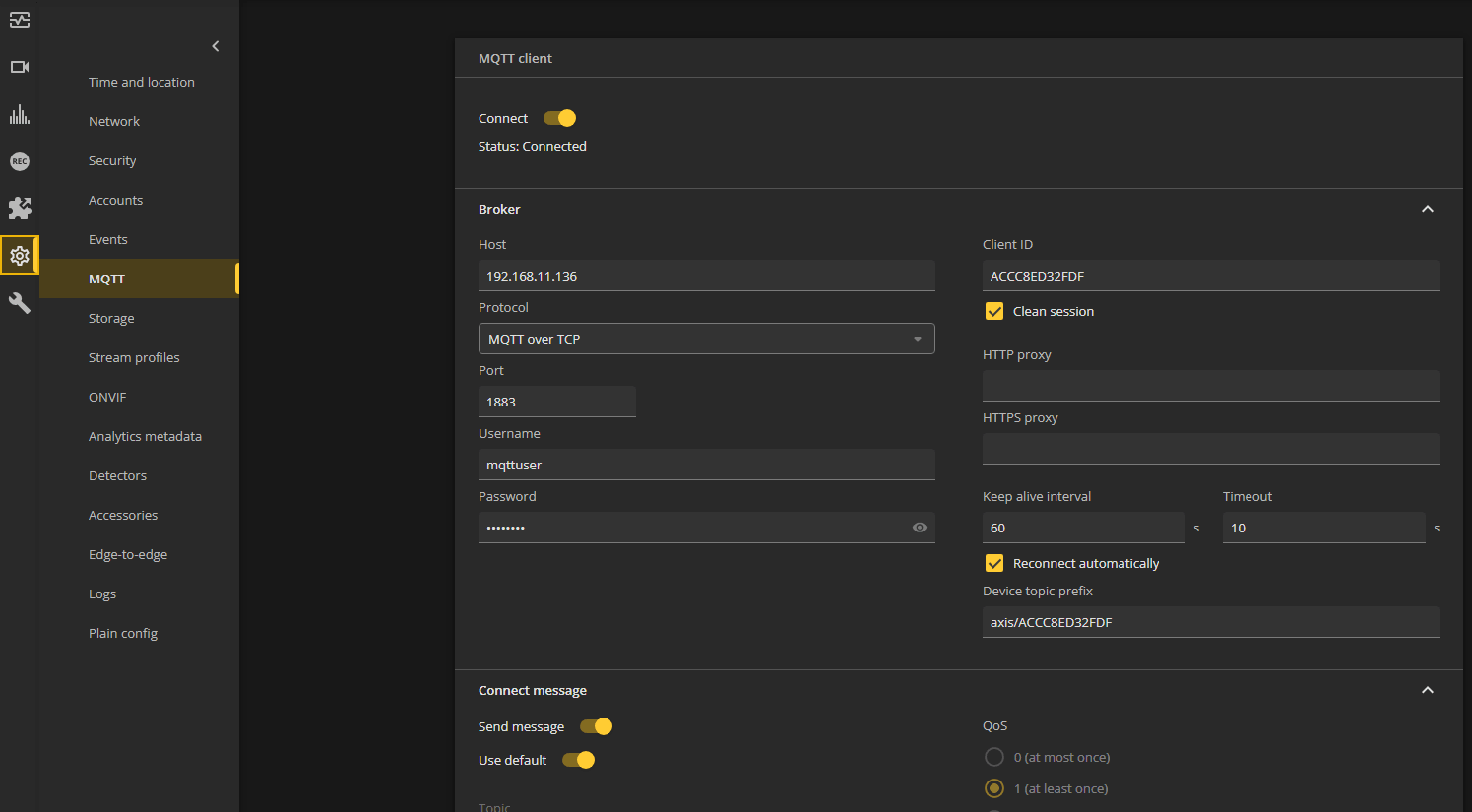Open the REC recordings icon
The height and width of the screenshot is (812, 1472).
[x=20, y=161]
